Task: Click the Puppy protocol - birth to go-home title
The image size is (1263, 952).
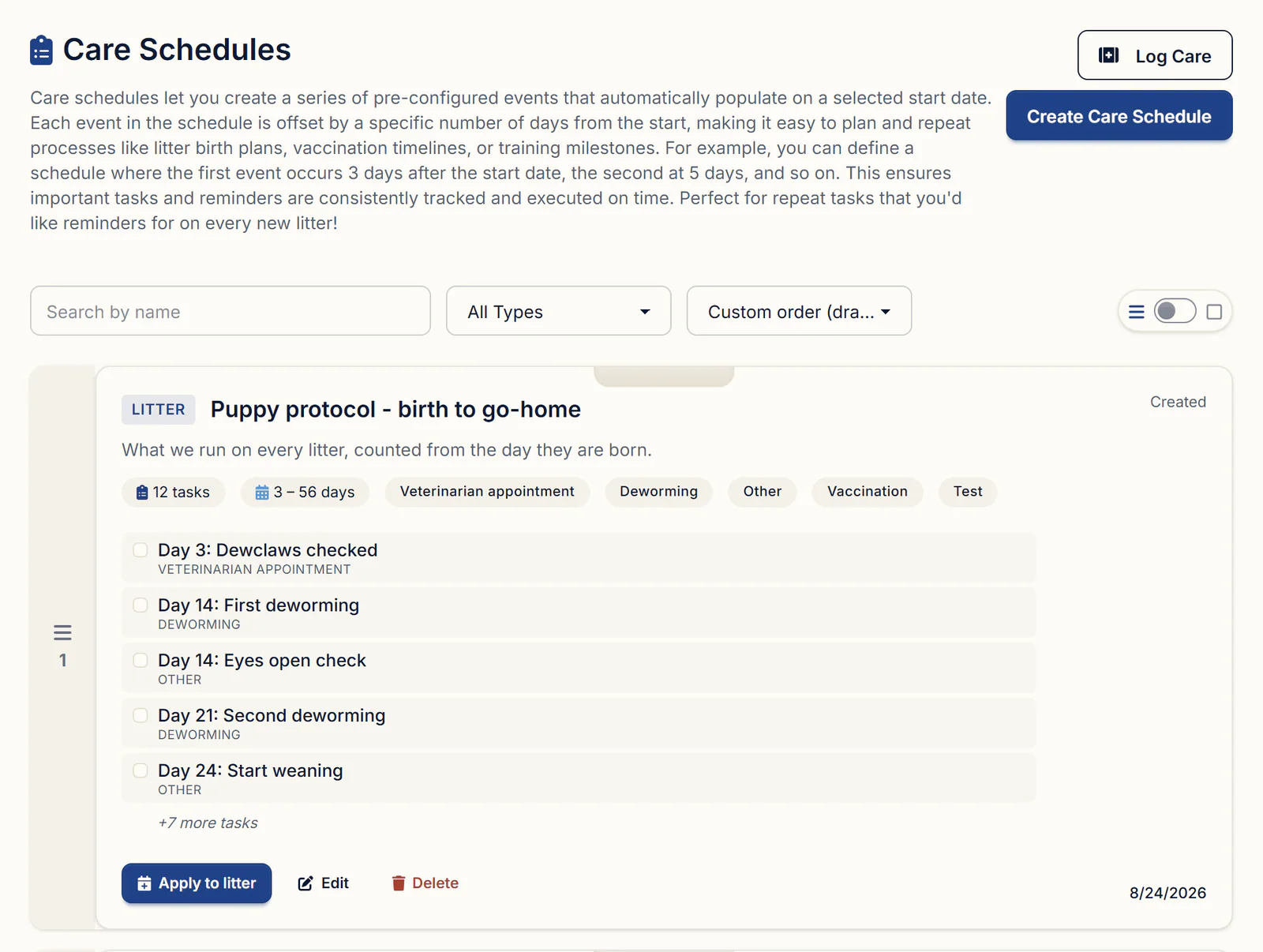Action: click(395, 410)
